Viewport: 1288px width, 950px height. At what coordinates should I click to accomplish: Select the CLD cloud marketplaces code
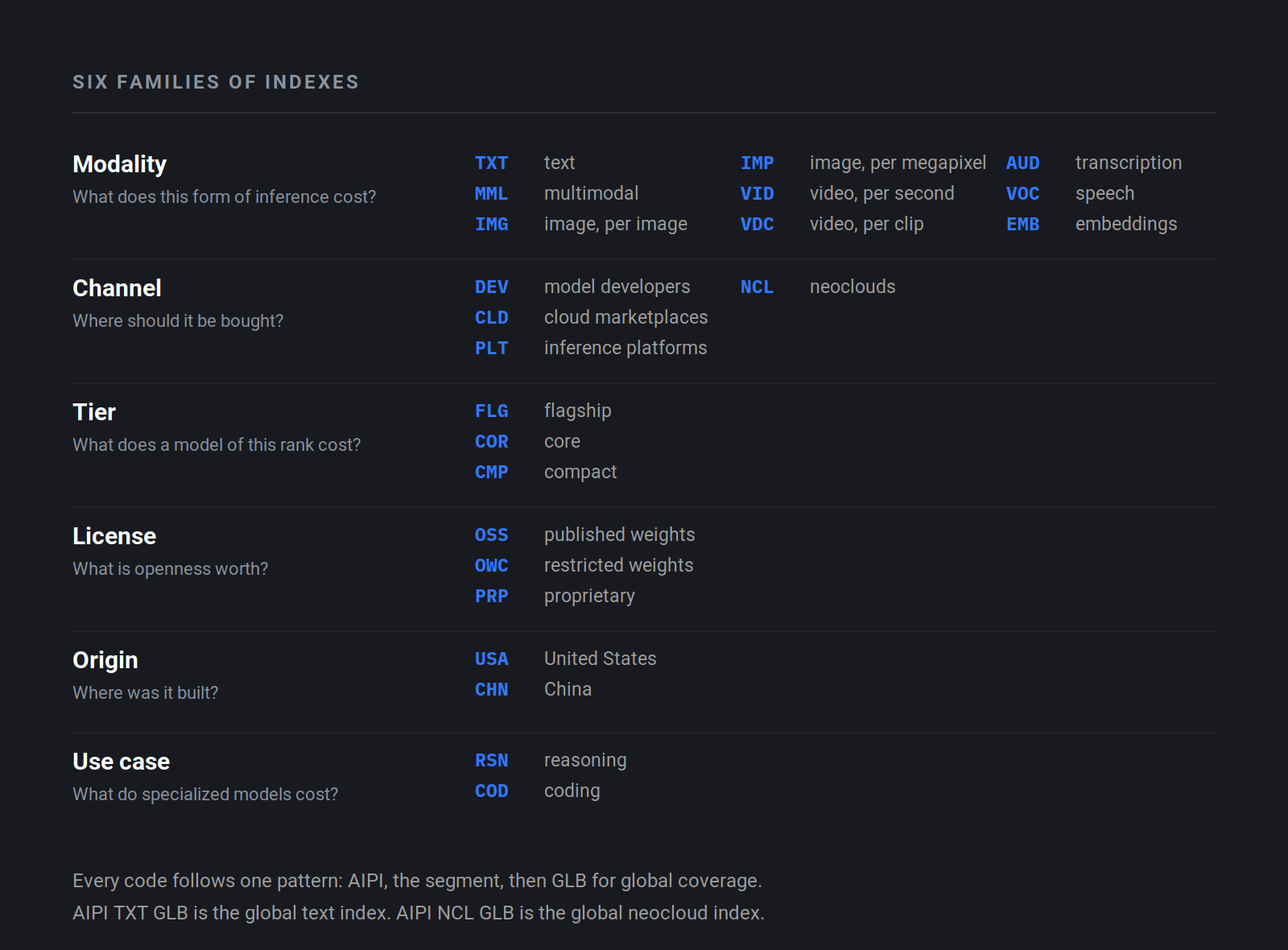tap(491, 317)
